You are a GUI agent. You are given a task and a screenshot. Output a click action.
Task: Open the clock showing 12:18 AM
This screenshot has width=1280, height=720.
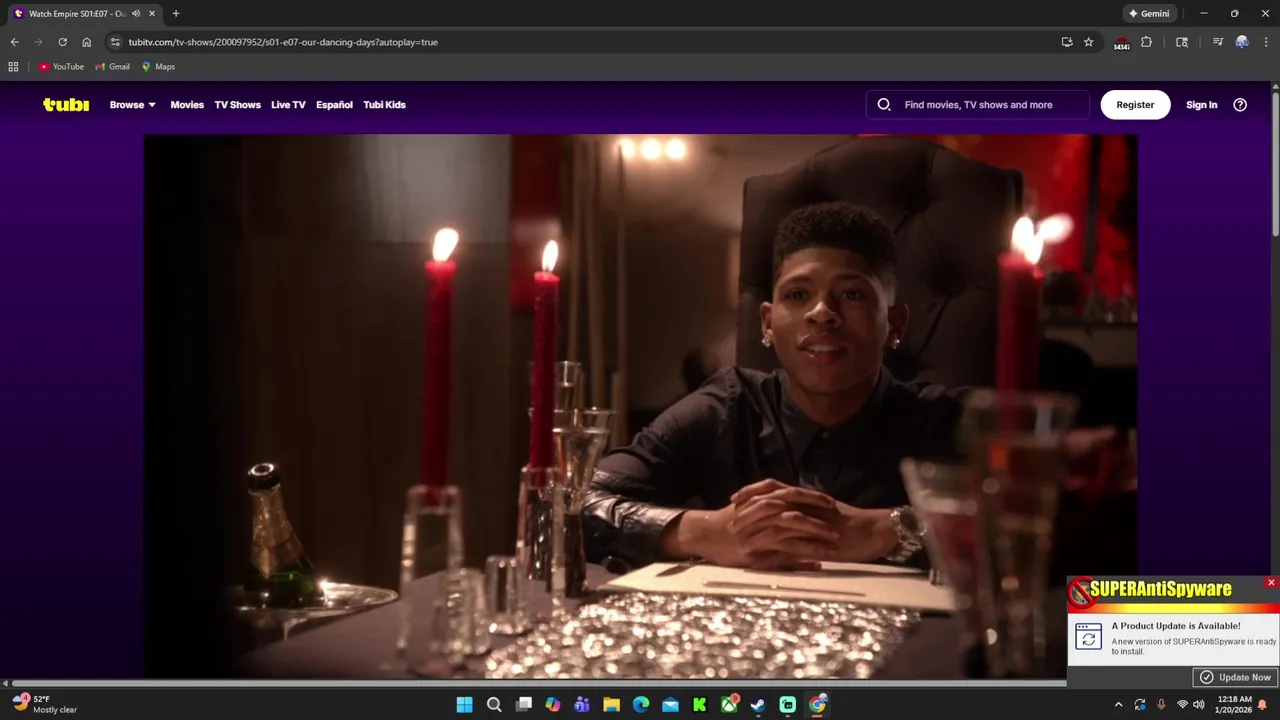pyautogui.click(x=1235, y=704)
